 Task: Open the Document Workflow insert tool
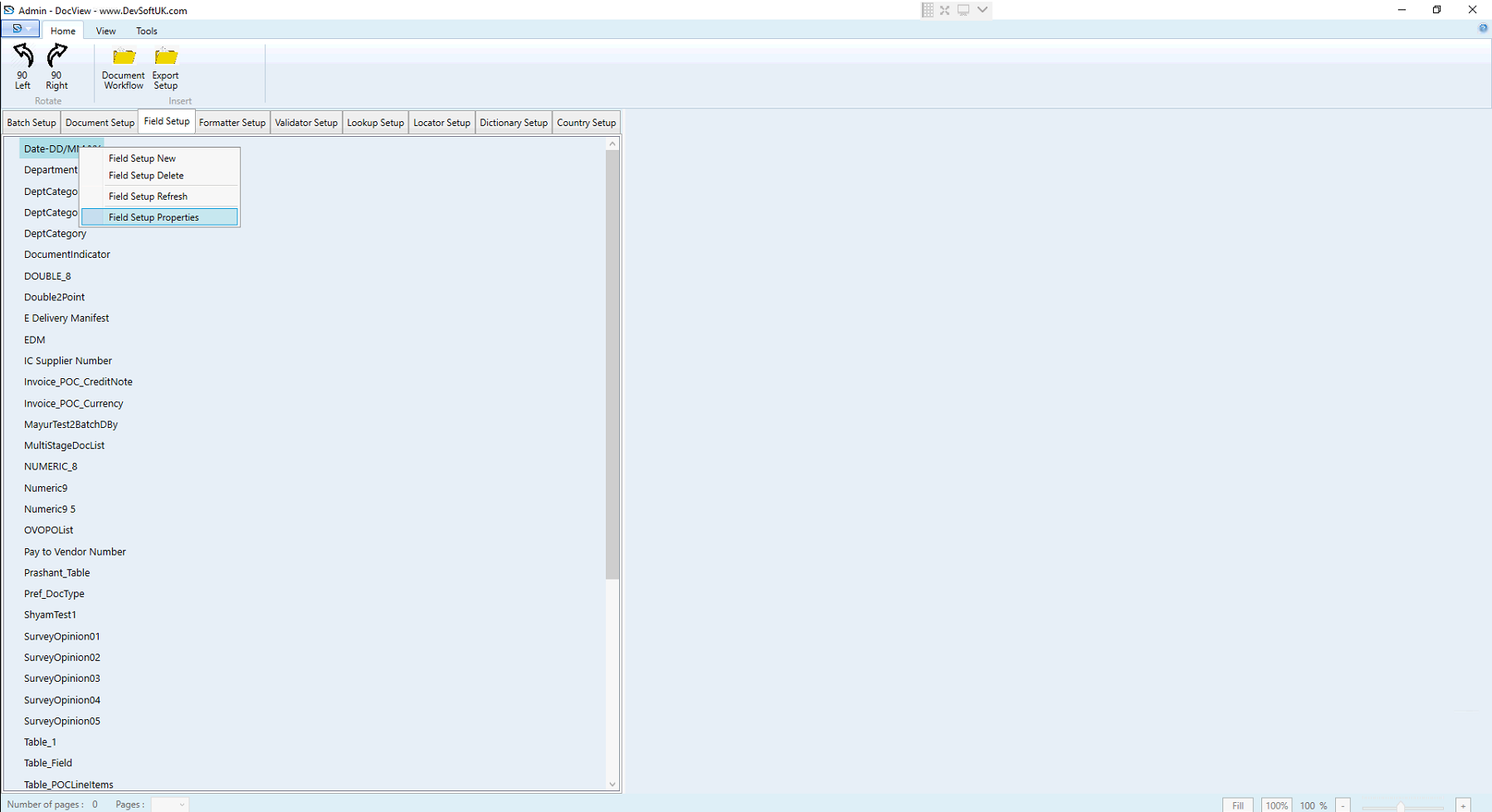[x=123, y=66]
